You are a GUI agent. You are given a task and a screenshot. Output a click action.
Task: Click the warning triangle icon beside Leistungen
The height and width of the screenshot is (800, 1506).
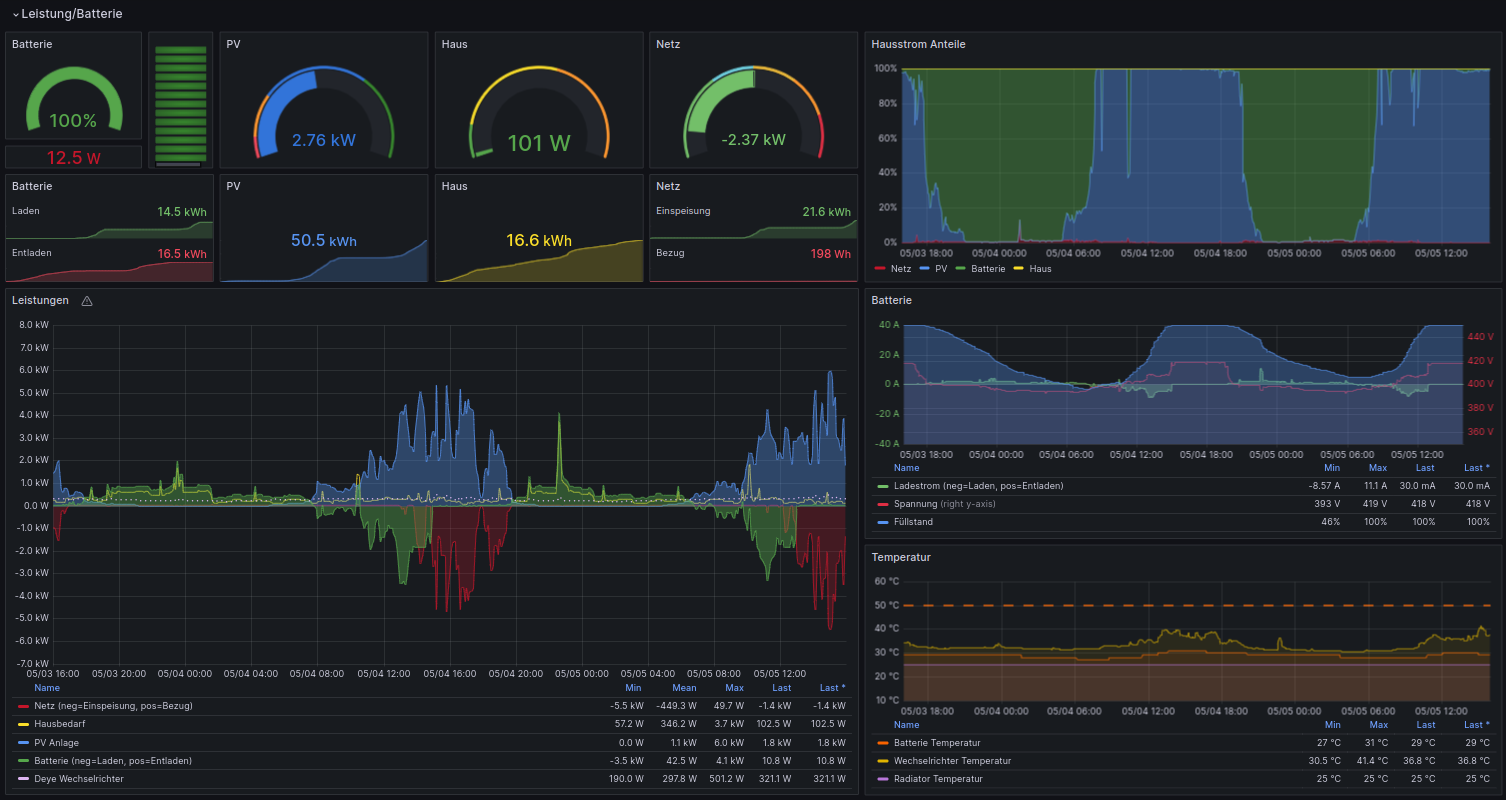[x=87, y=300]
